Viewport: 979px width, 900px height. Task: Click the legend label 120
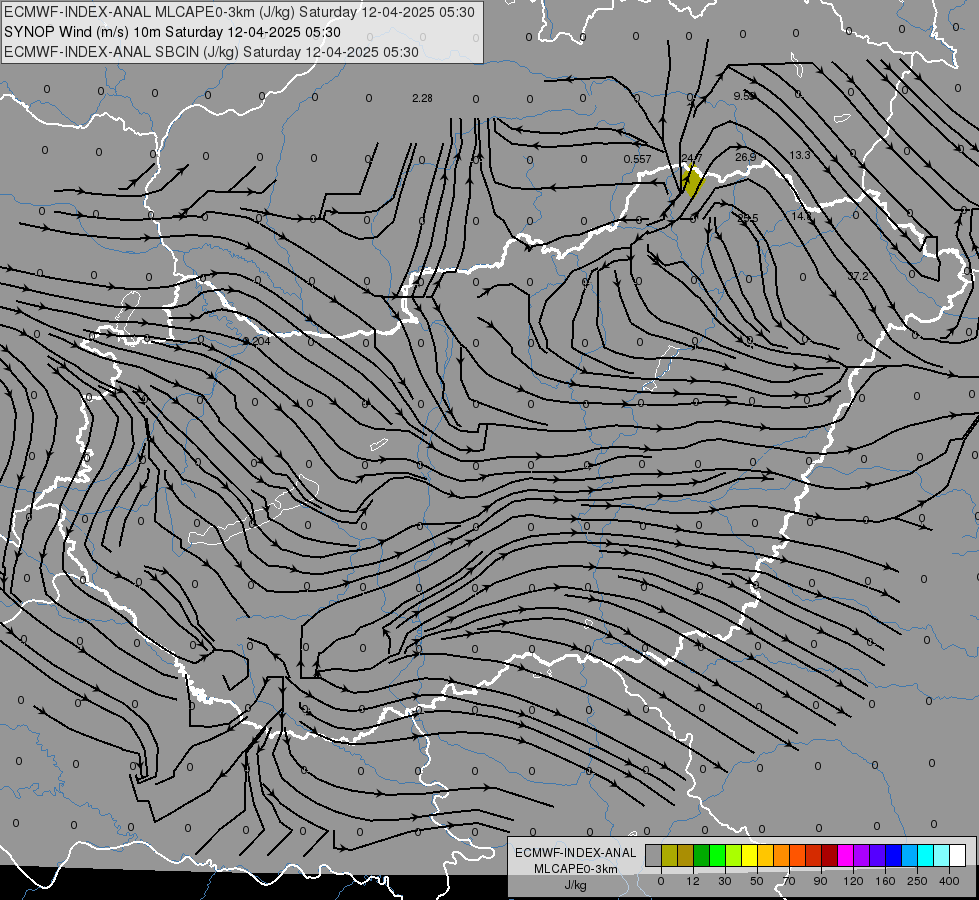pyautogui.click(x=853, y=881)
